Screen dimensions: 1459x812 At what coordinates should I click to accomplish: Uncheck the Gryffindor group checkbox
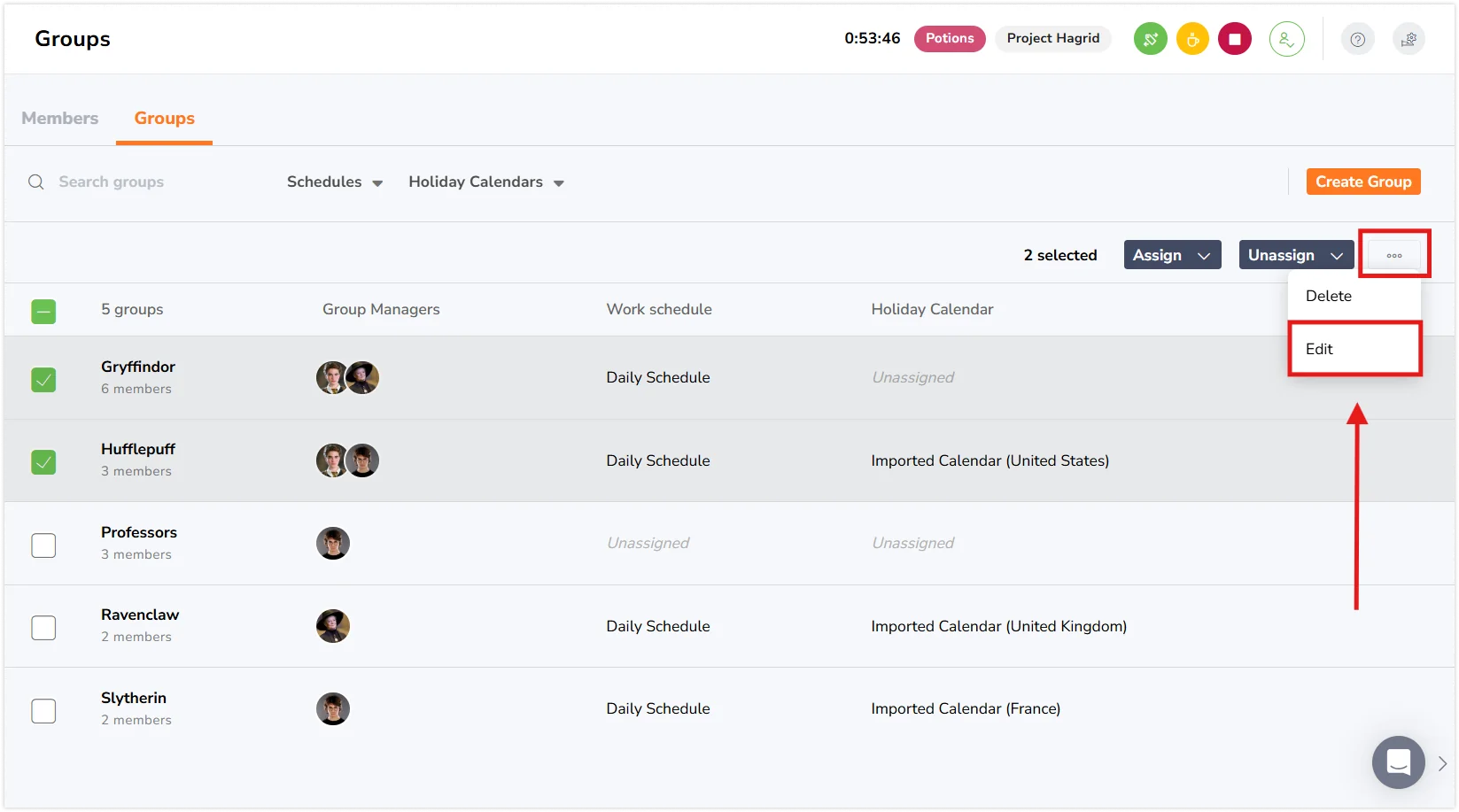tap(43, 380)
